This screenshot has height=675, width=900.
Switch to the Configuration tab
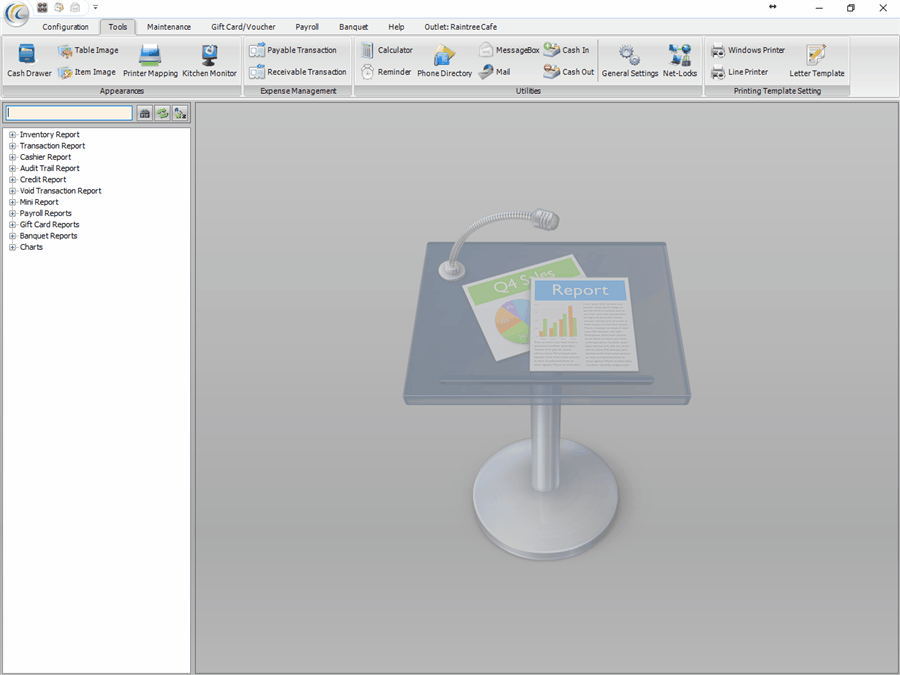click(65, 27)
